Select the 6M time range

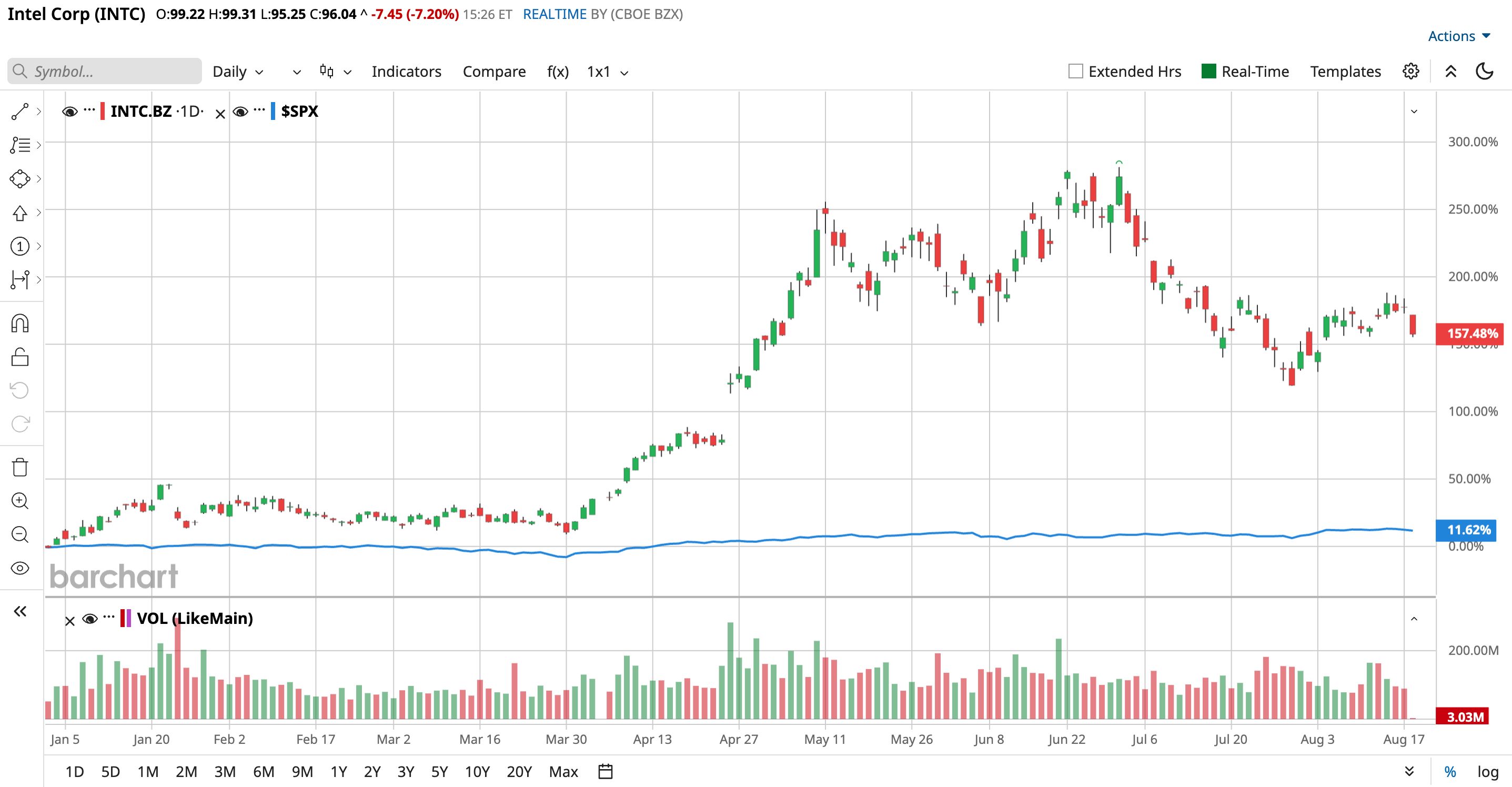coord(264,771)
